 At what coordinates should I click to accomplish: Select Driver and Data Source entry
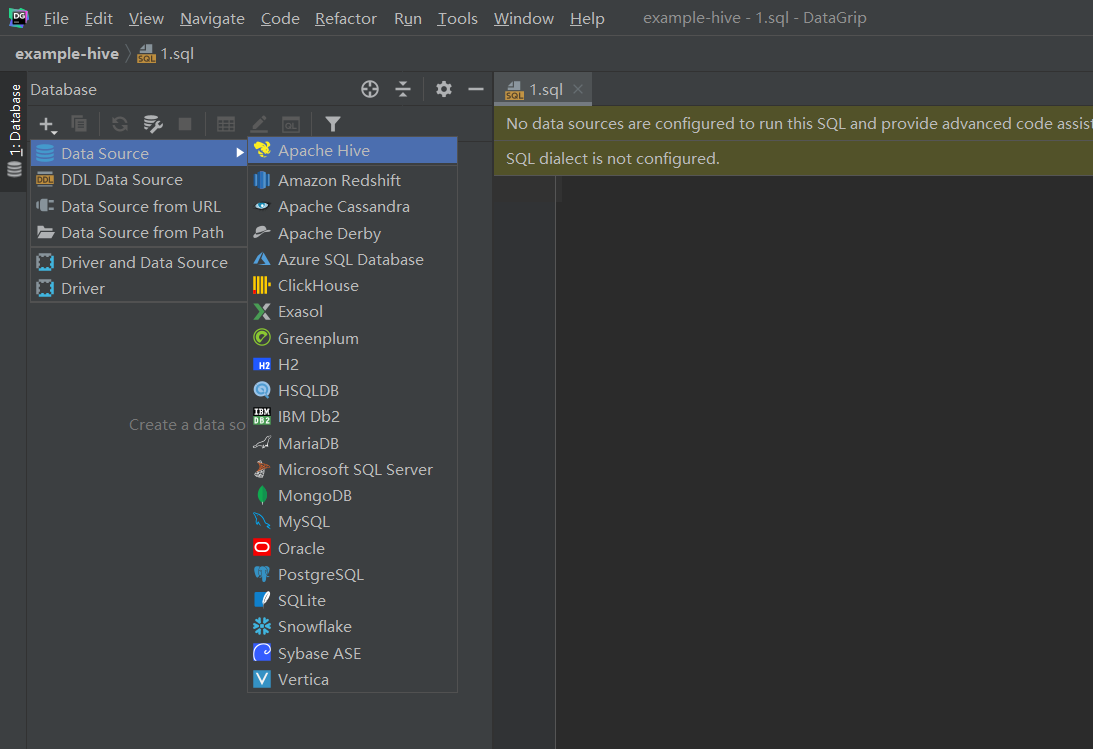(139, 263)
